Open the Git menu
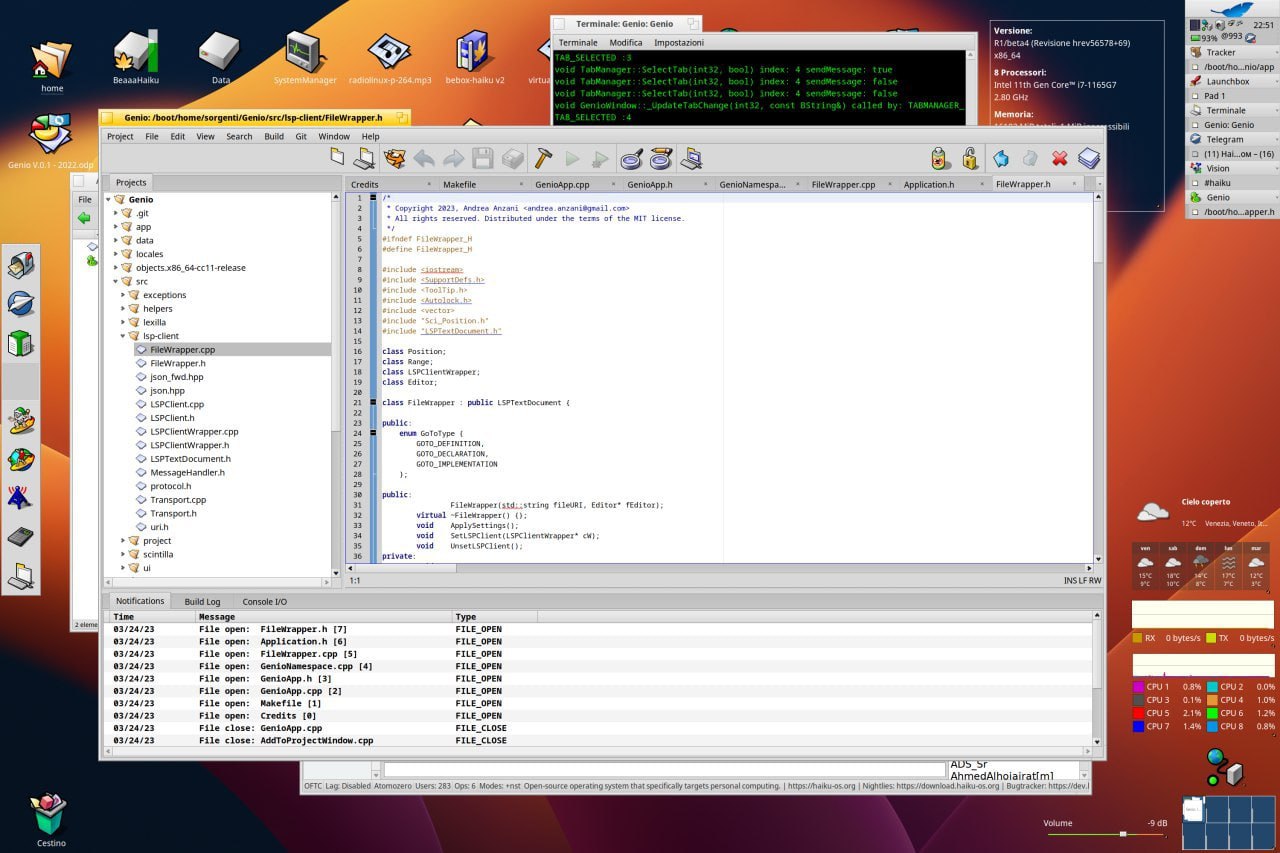The height and width of the screenshot is (853, 1280). coord(301,136)
